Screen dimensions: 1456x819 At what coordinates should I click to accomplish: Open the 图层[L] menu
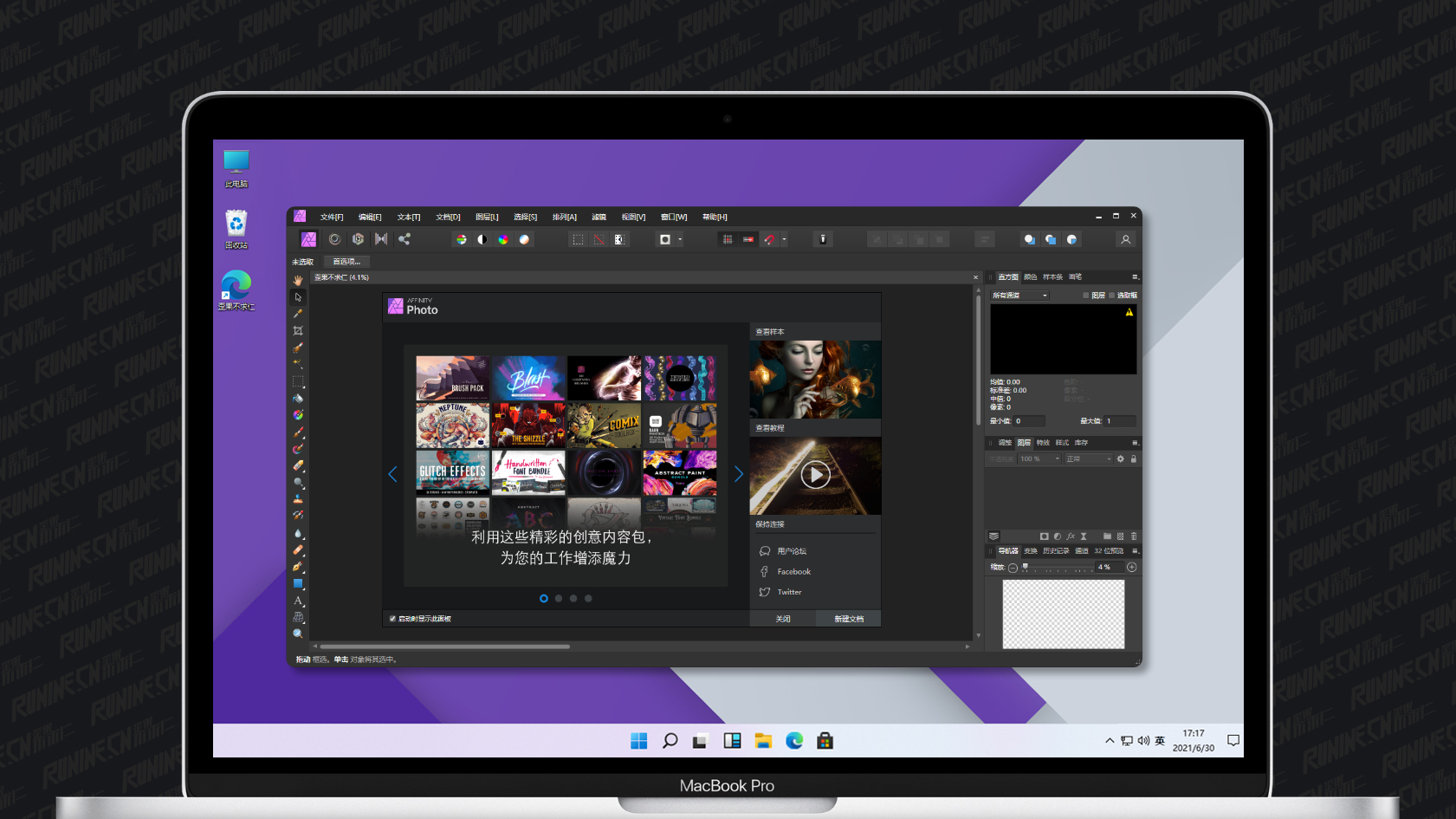487,217
